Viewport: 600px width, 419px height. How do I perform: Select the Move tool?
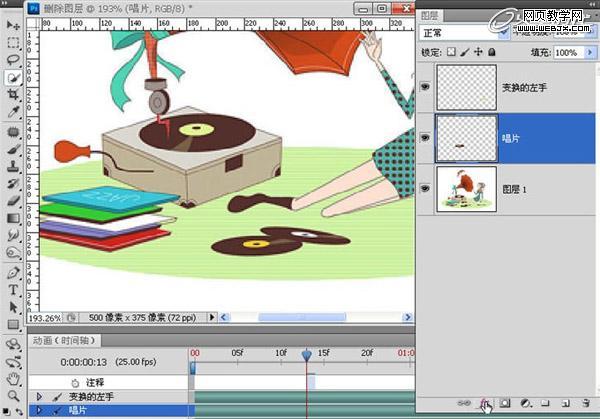(13, 26)
